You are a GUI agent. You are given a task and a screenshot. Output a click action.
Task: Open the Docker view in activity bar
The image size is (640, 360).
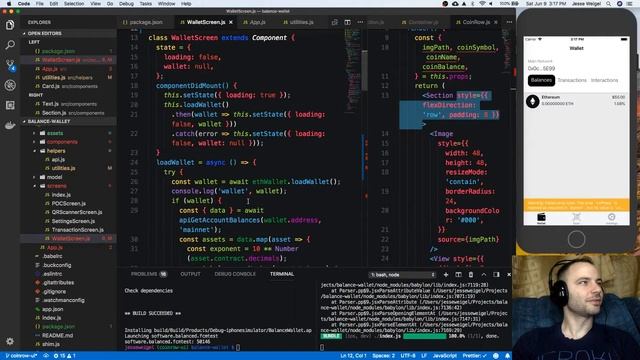[10, 125]
